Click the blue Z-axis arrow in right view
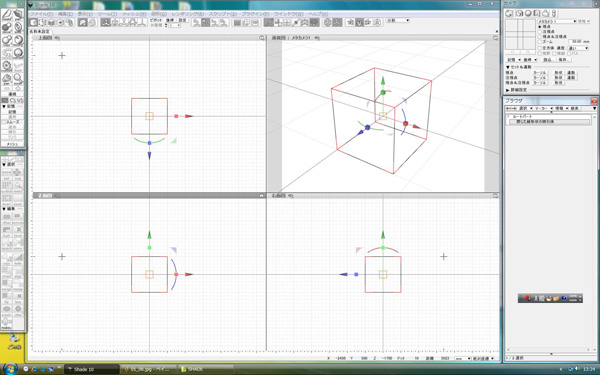Screen dimensions: 600x375 (343, 274)
